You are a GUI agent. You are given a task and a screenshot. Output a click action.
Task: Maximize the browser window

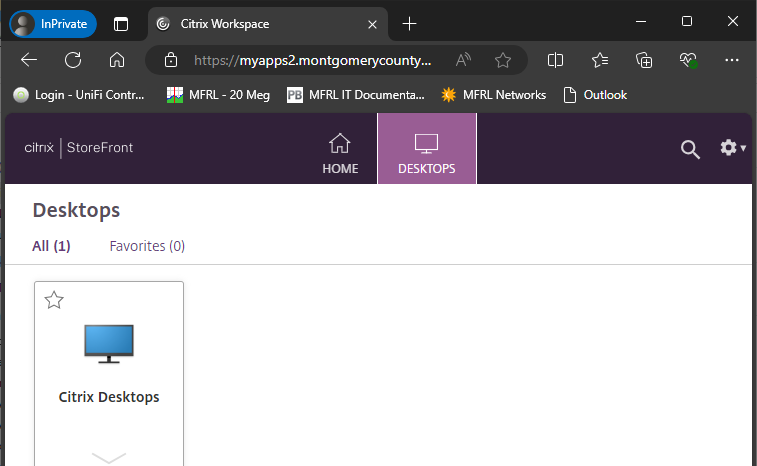coord(687,21)
